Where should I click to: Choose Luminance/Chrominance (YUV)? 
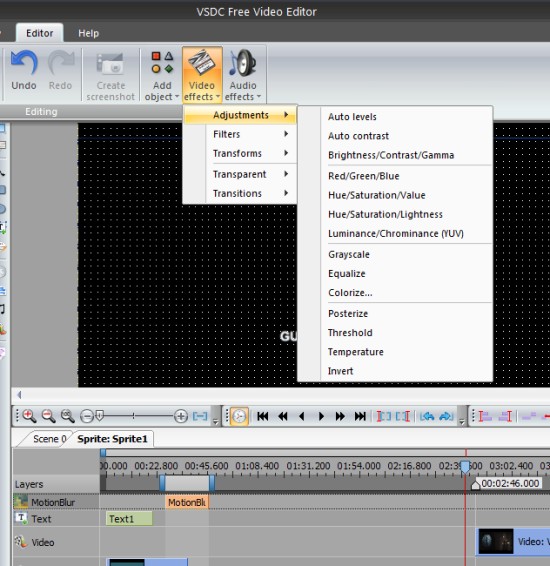click(396, 233)
